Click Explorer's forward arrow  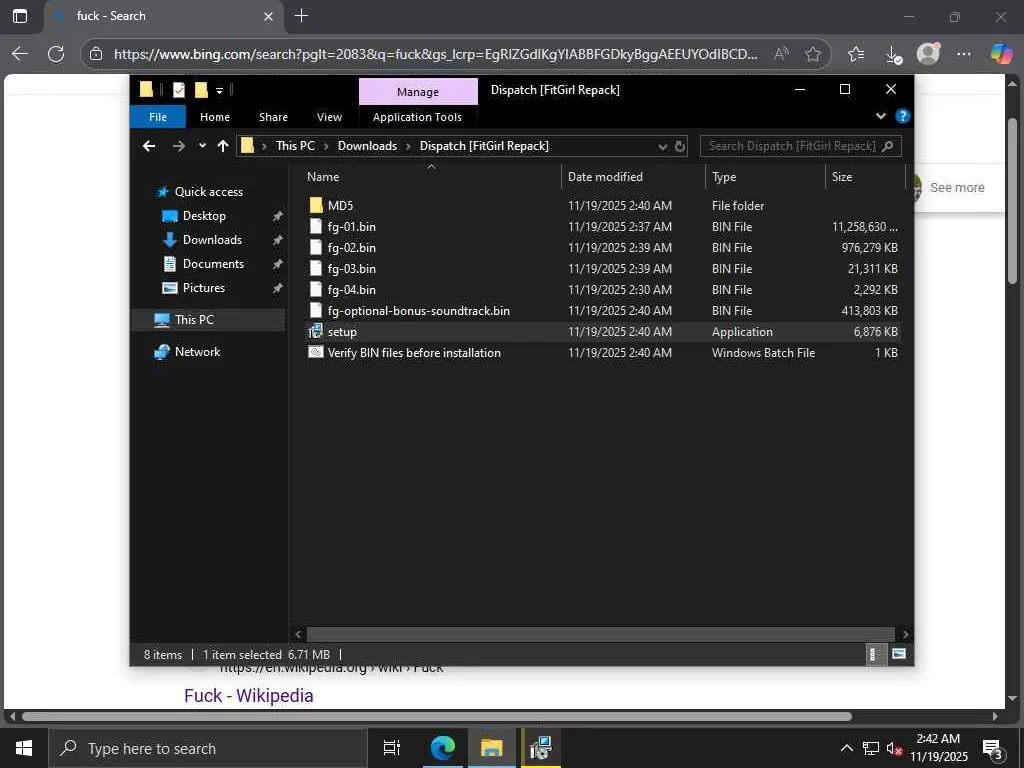pyautogui.click(x=178, y=146)
